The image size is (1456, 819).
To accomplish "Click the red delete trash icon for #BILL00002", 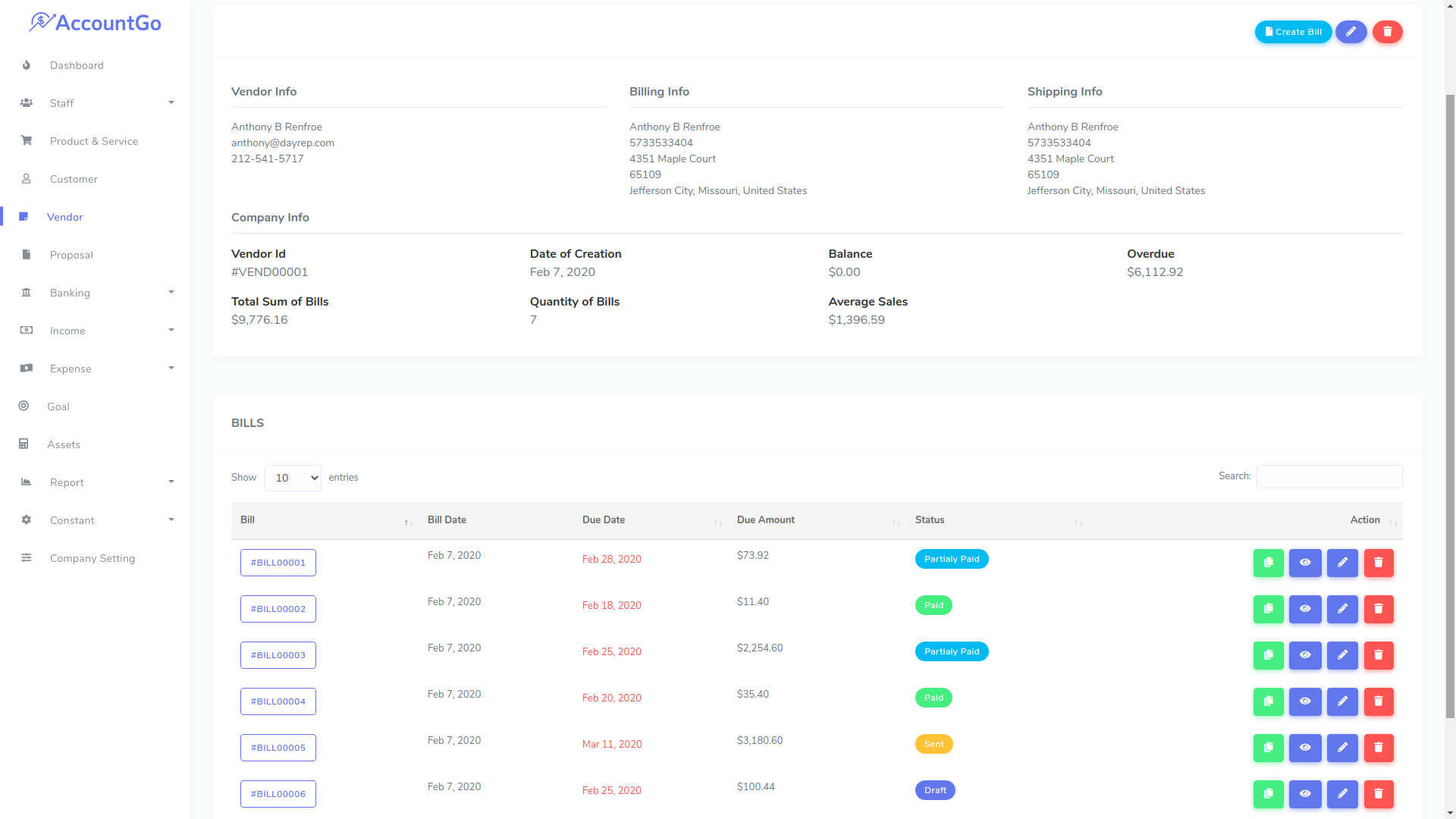I will click(x=1379, y=609).
